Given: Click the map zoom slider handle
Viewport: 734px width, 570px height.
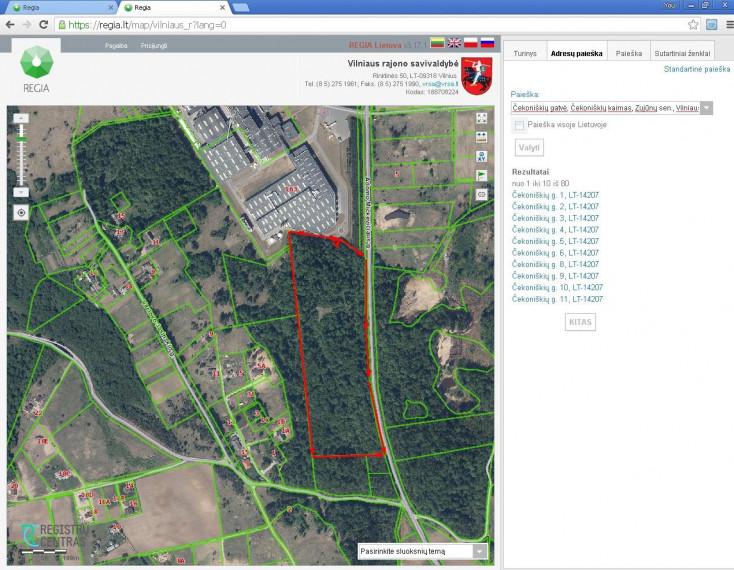Looking at the screenshot, I should tap(21, 139).
